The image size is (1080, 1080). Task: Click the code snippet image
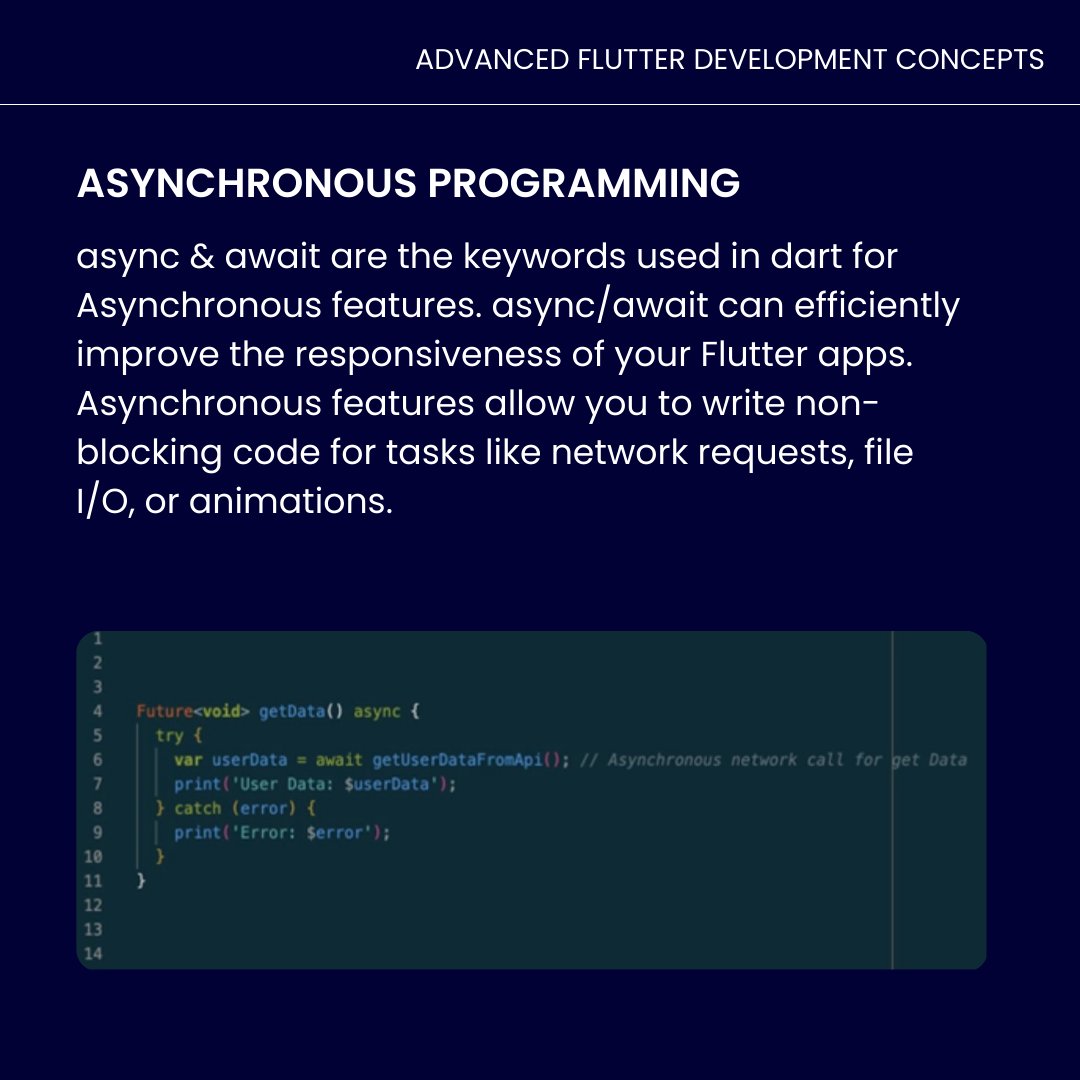pos(531,800)
